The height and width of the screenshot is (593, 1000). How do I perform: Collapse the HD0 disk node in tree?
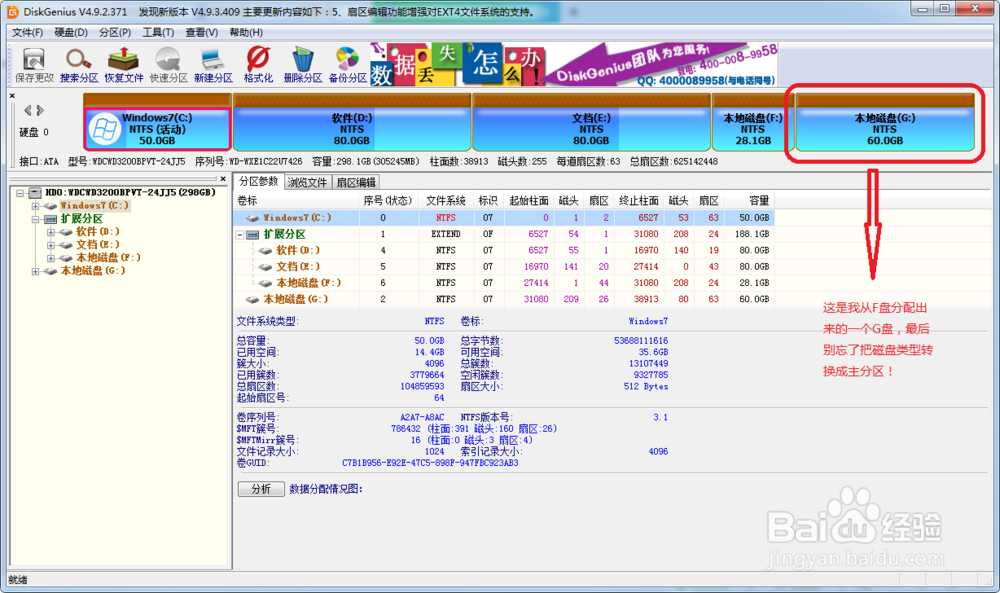tap(20, 193)
